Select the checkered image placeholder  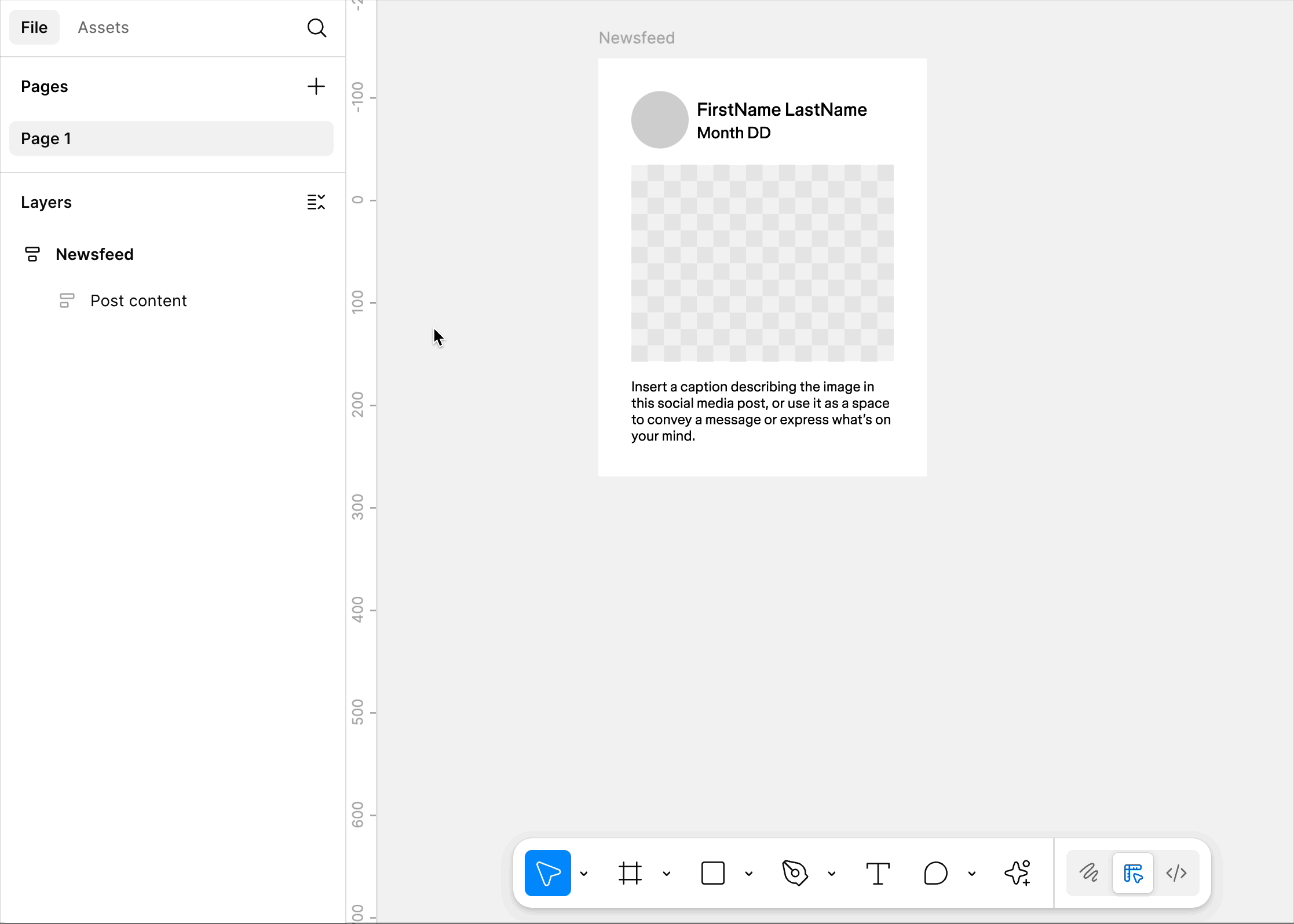coord(762,263)
